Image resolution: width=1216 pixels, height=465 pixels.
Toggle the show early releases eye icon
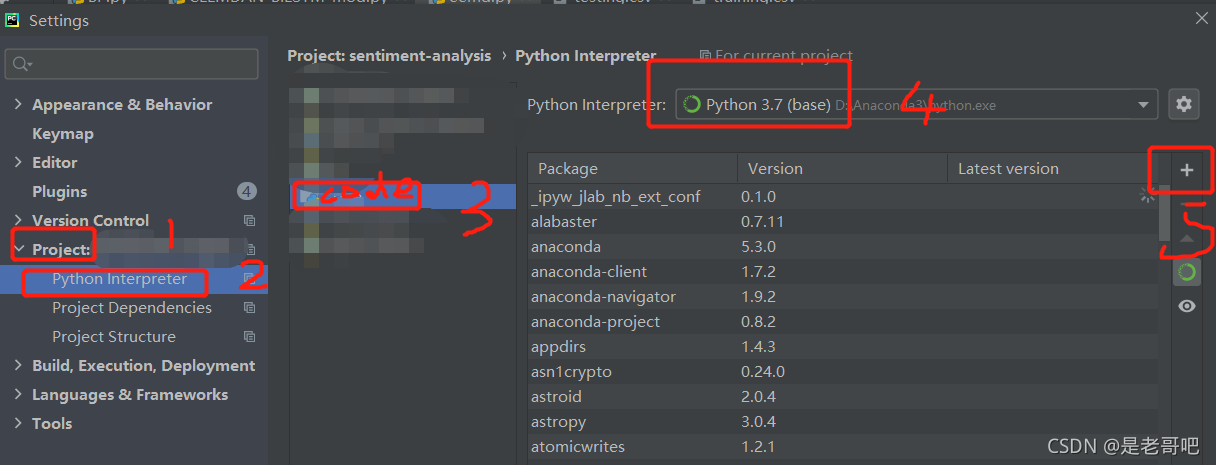click(x=1187, y=306)
